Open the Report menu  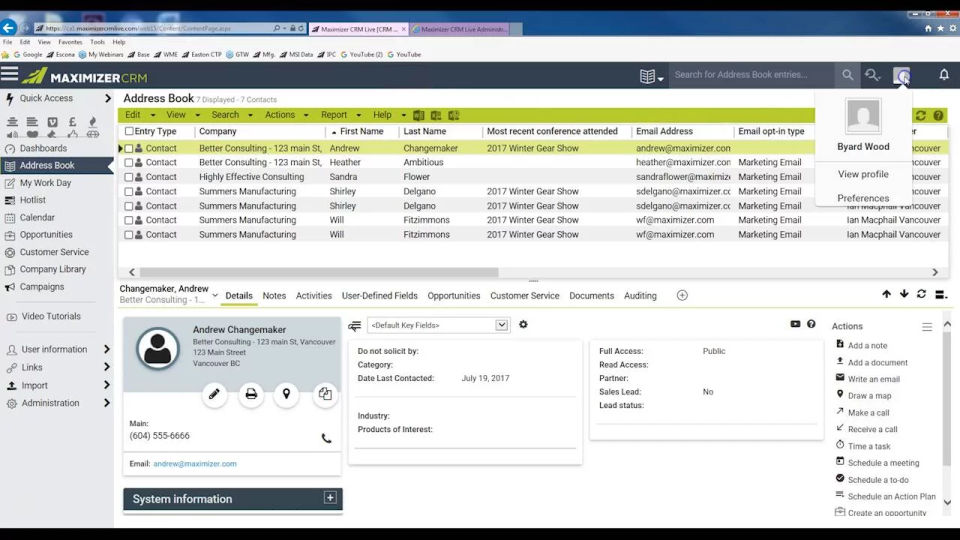340,114
